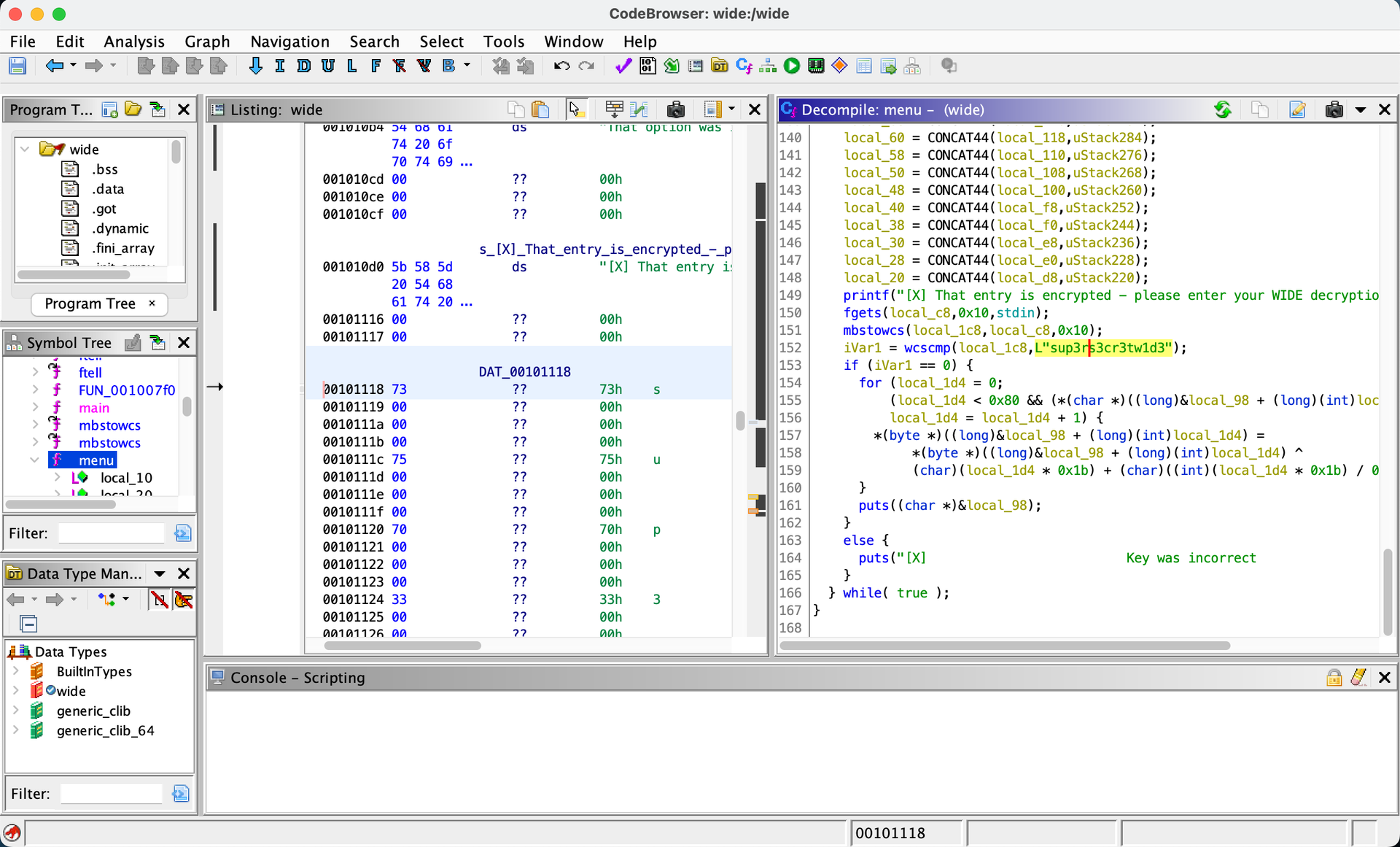The image size is (1400, 847).
Task: Click the export/edit notepad icon in Decompile panel
Action: 1297,109
